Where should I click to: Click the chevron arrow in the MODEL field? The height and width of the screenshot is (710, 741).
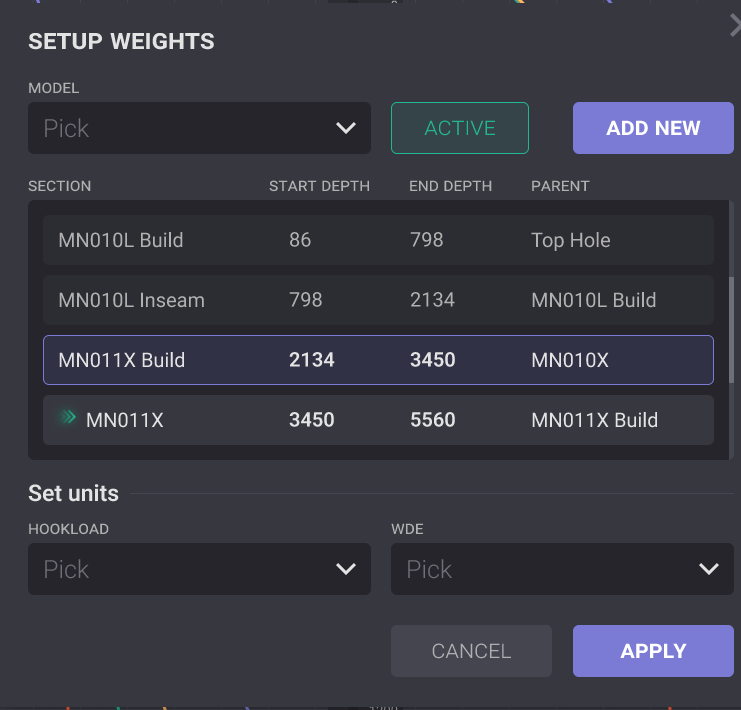(346, 128)
